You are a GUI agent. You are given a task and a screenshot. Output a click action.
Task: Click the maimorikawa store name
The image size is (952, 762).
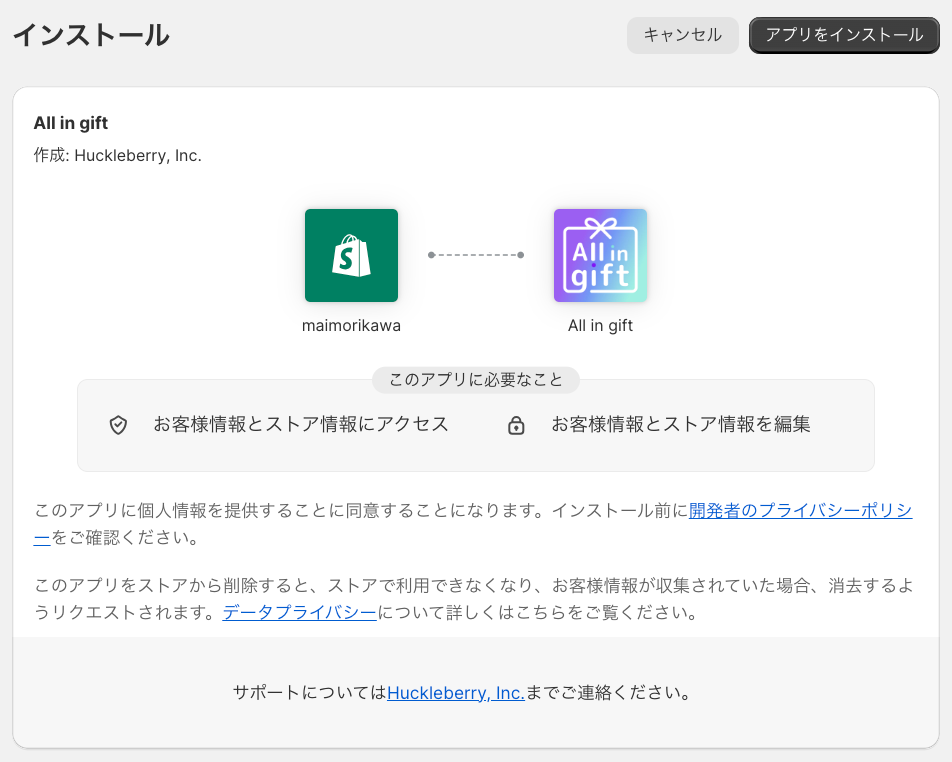pyautogui.click(x=352, y=326)
